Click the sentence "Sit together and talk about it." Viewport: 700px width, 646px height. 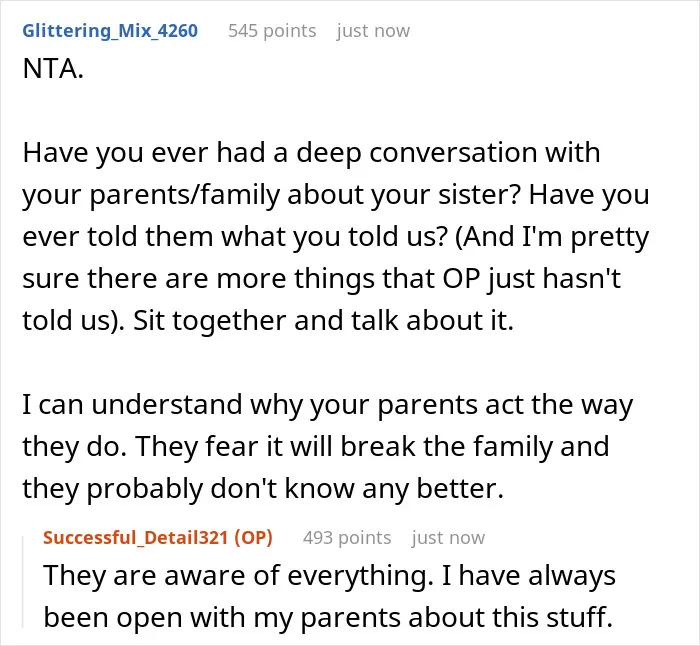pos(323,321)
